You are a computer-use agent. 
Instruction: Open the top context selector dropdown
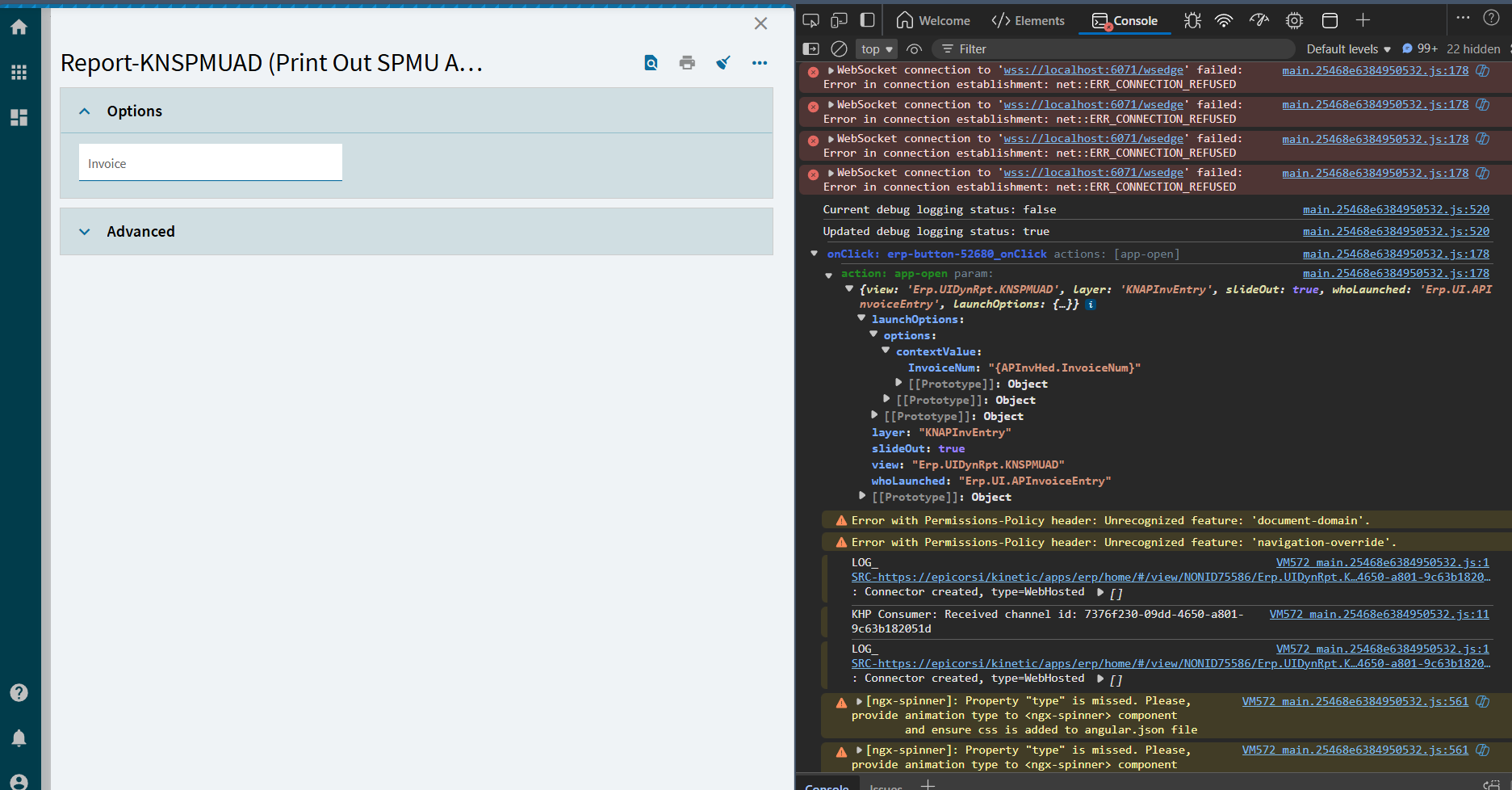(877, 49)
